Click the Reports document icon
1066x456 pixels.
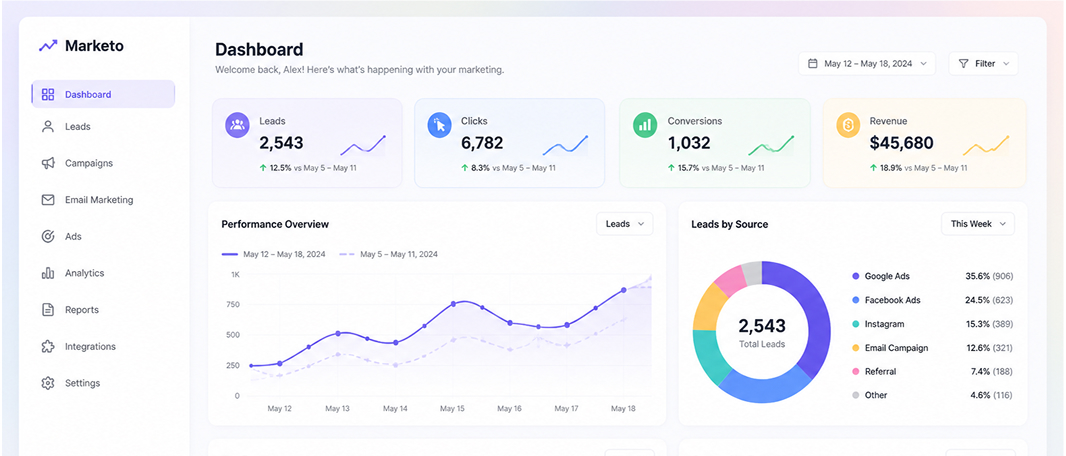pos(48,310)
